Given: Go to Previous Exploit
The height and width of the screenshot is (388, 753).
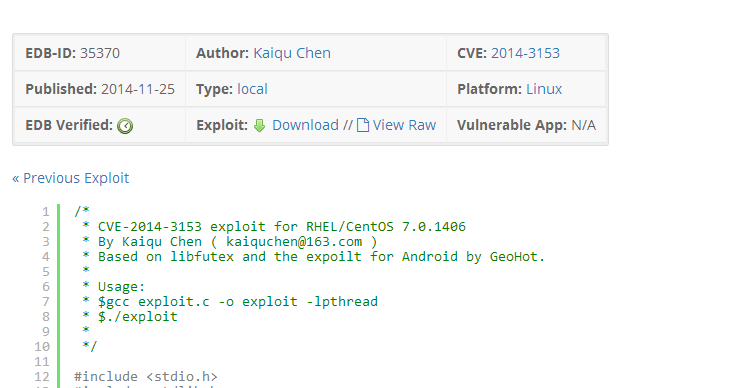Looking at the screenshot, I should pyautogui.click(x=71, y=178).
